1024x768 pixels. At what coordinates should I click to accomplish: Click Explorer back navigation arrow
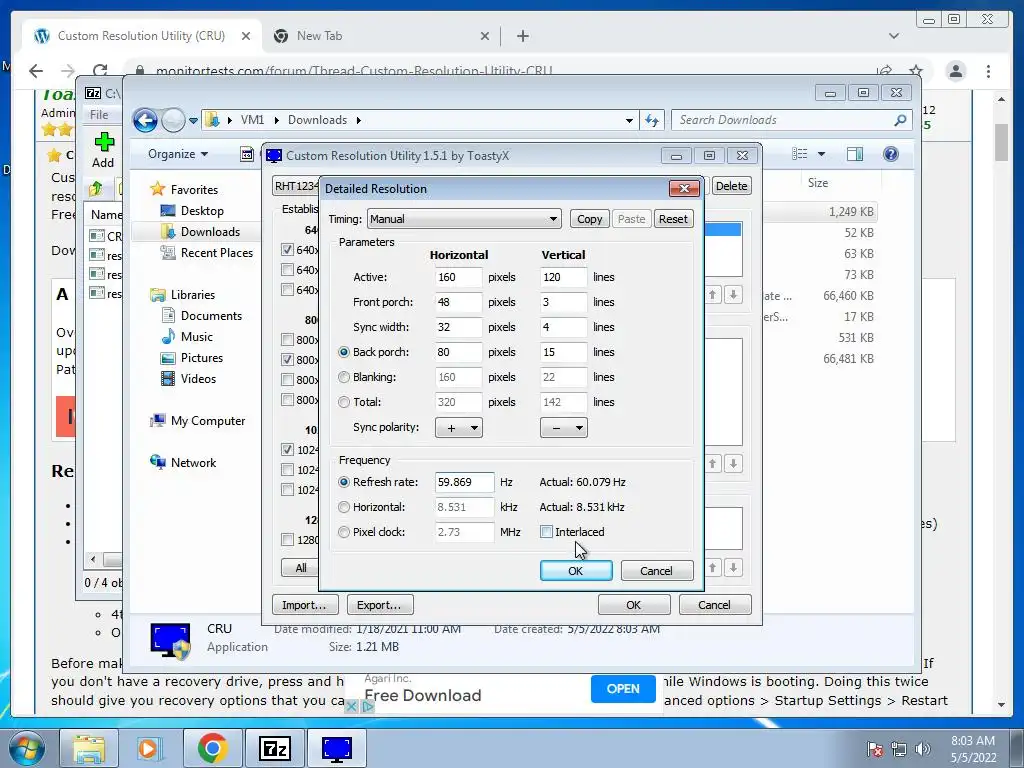pos(145,120)
